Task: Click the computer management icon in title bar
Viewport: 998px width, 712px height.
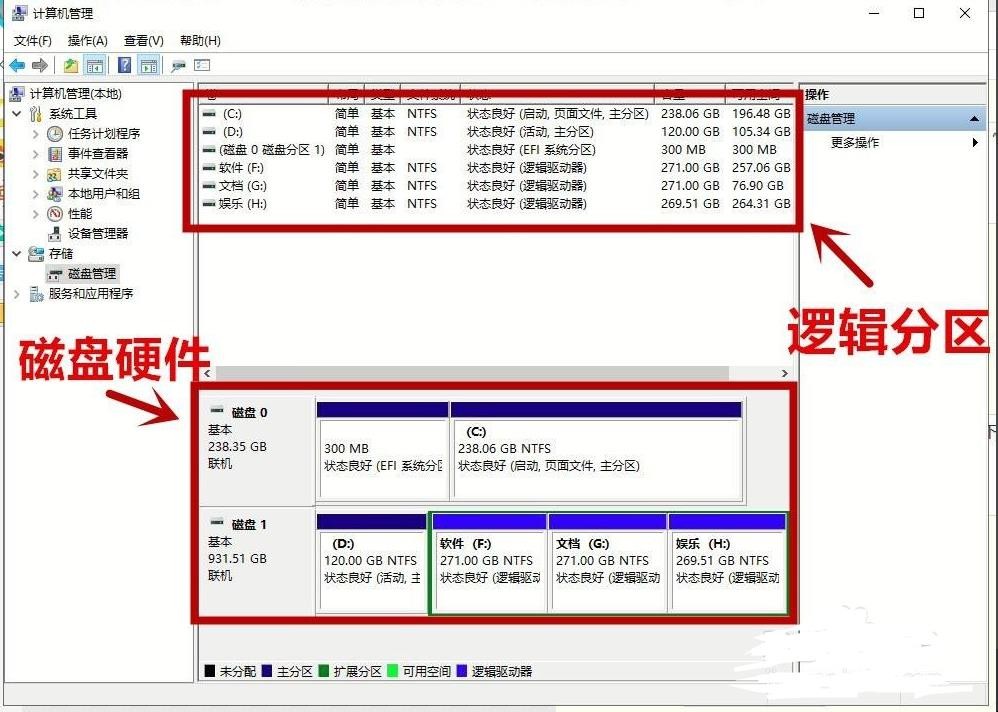Action: (x=19, y=13)
